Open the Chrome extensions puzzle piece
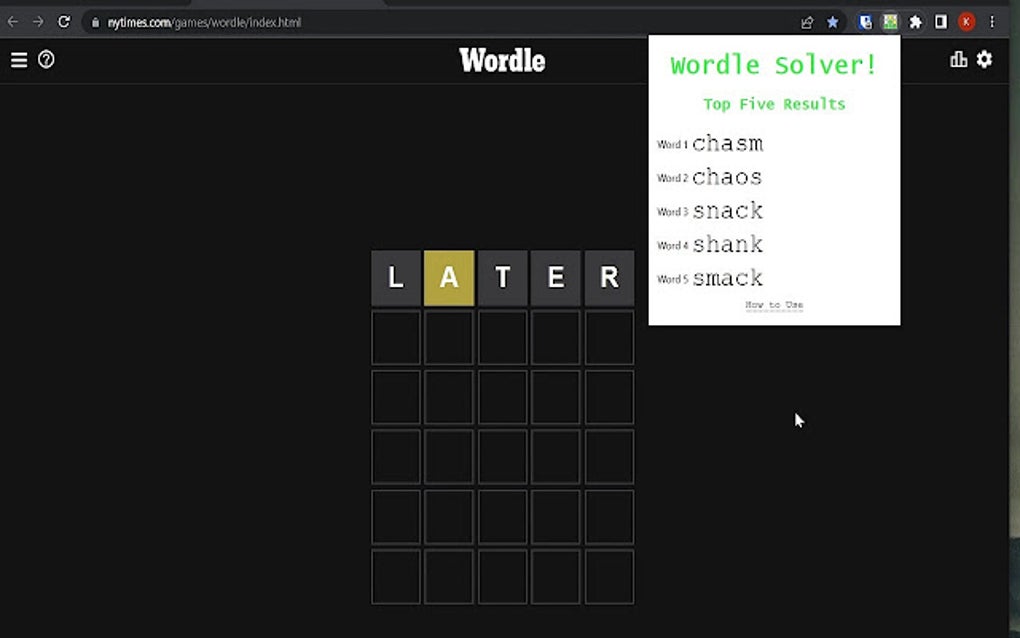Viewport: 1020px width, 638px height. [915, 21]
